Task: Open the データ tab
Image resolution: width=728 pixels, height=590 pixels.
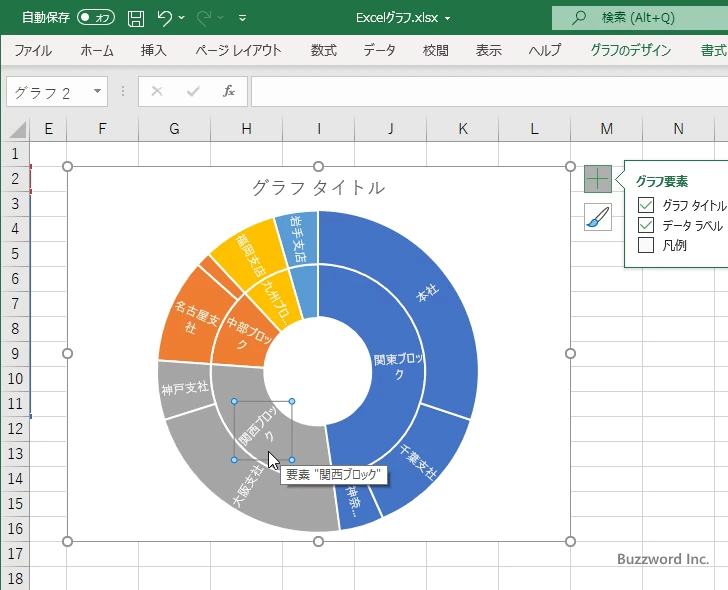Action: tap(379, 50)
